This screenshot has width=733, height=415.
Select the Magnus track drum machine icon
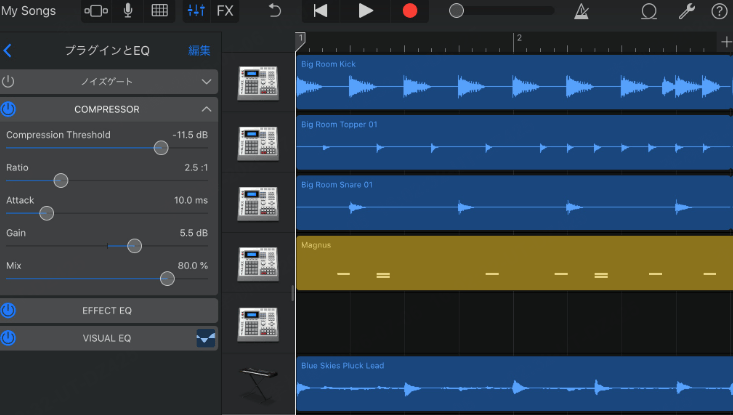click(258, 264)
